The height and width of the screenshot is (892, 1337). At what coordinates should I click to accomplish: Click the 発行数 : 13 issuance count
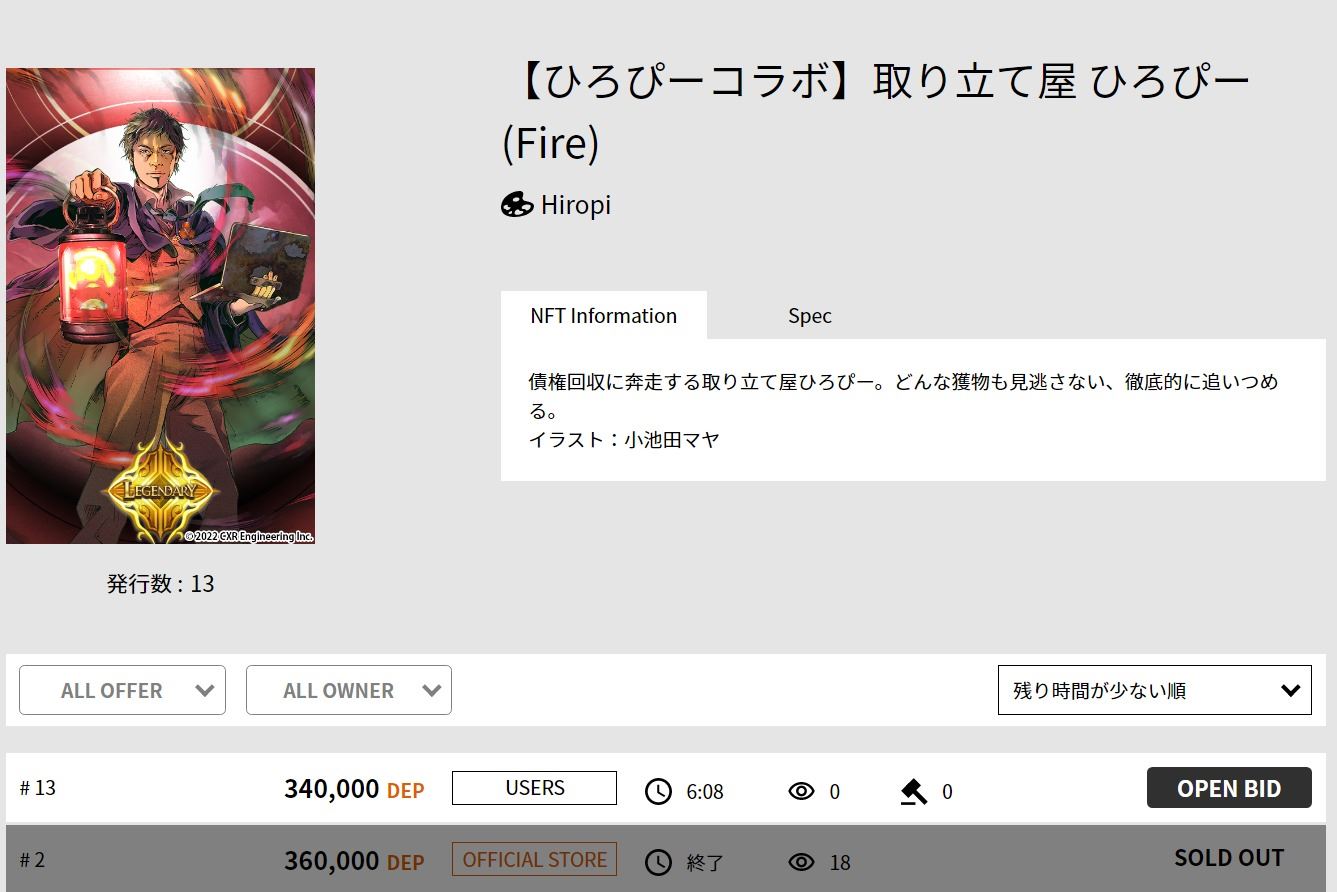coord(160,583)
